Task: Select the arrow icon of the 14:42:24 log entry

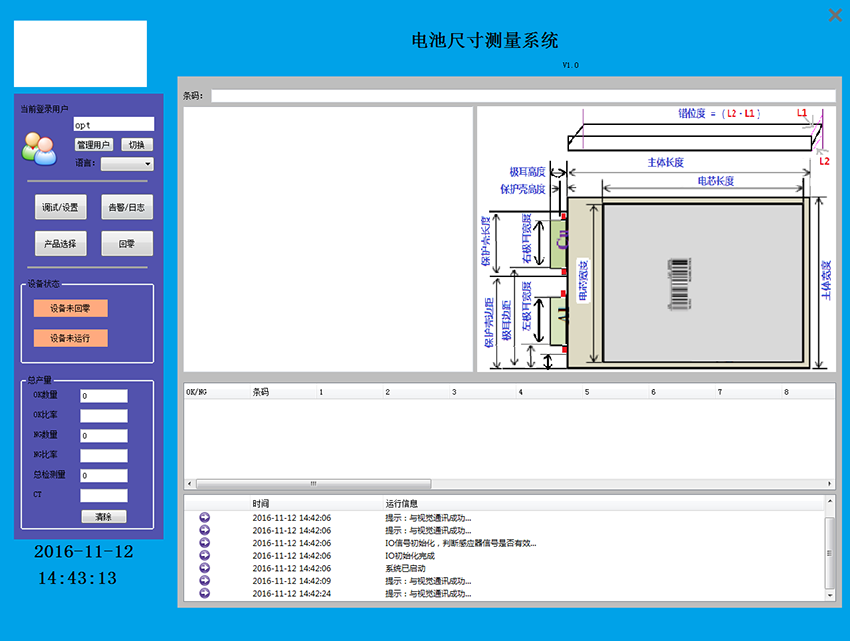Action: (x=205, y=593)
